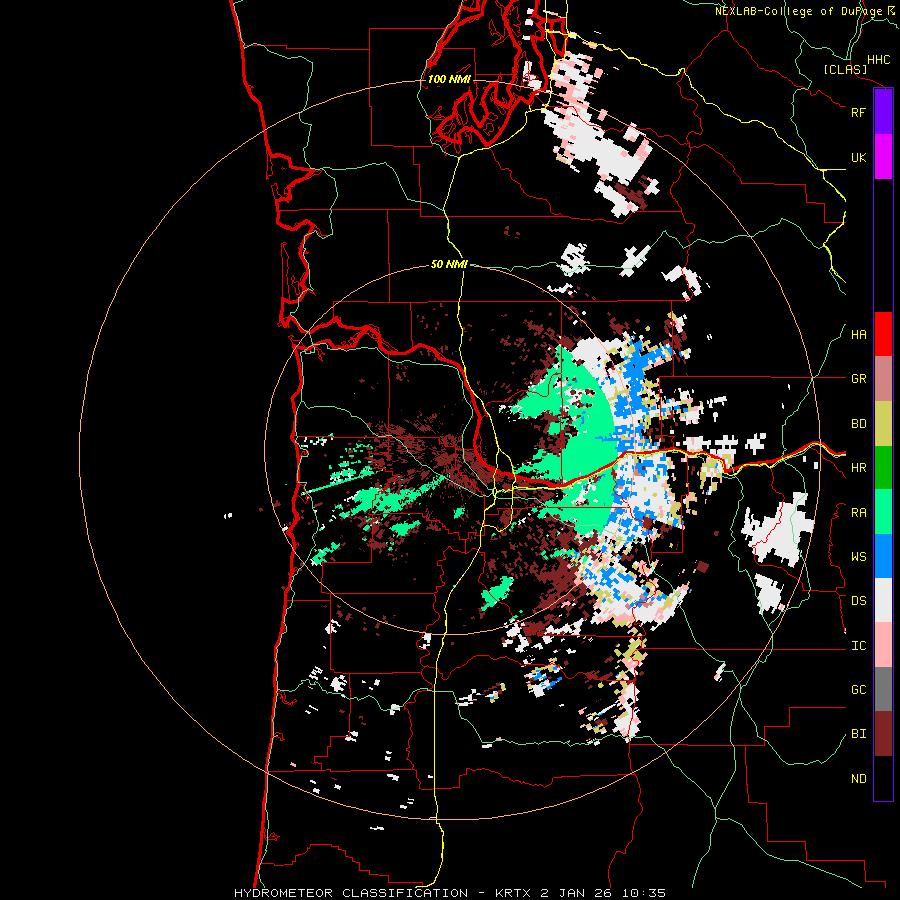Click the 100 NMI range ring label
Screen dimensions: 900x900
click(x=449, y=79)
